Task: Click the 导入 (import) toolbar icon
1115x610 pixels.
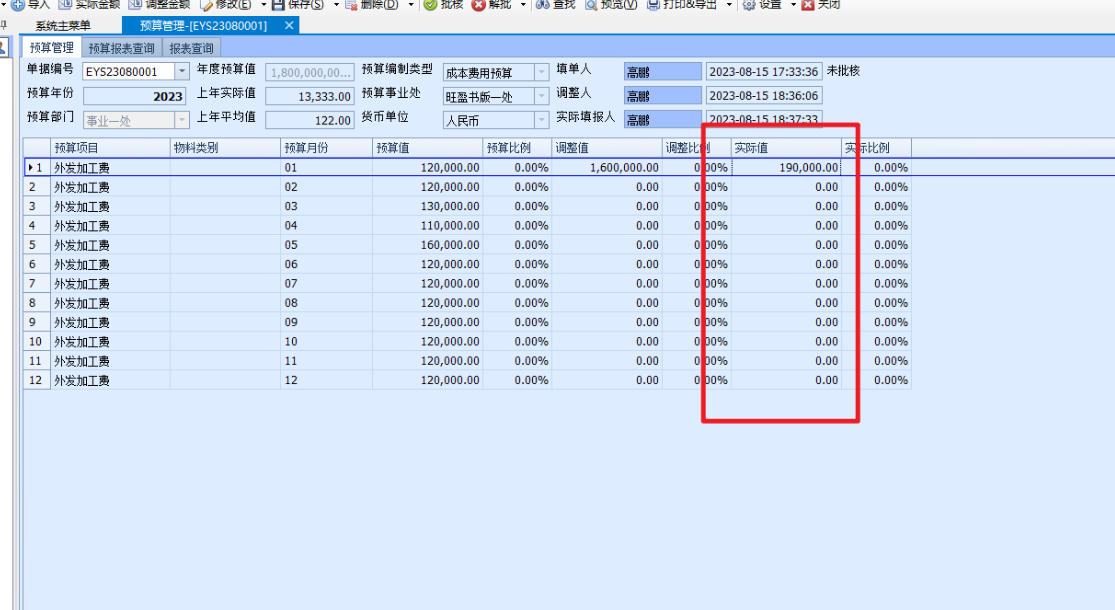Action: pos(18,4)
